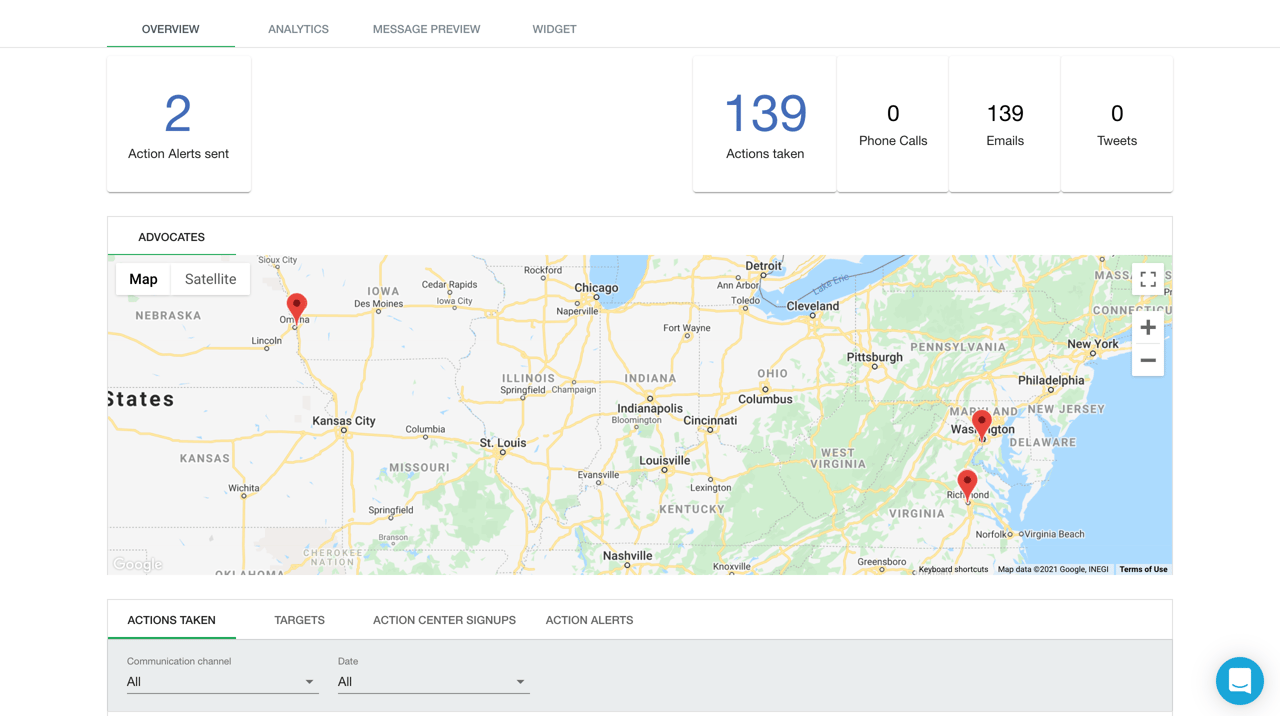Switch back to standard Map view
1280x716 pixels.
click(x=143, y=279)
